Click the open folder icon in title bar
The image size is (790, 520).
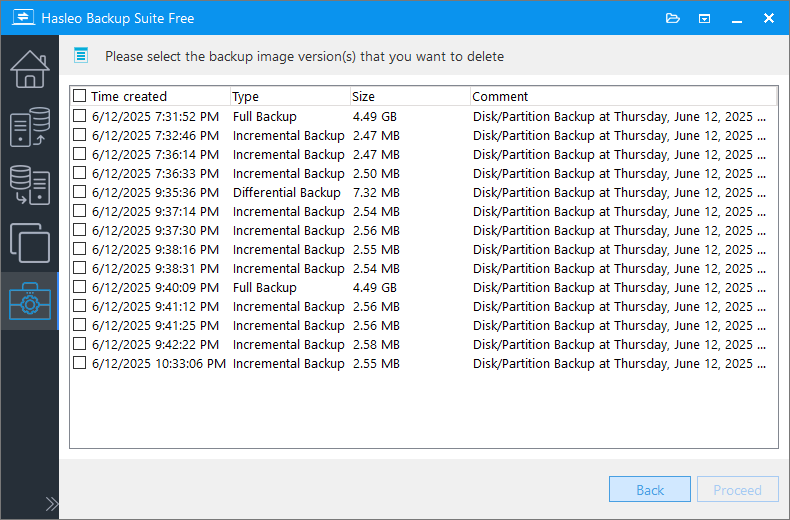[673, 18]
